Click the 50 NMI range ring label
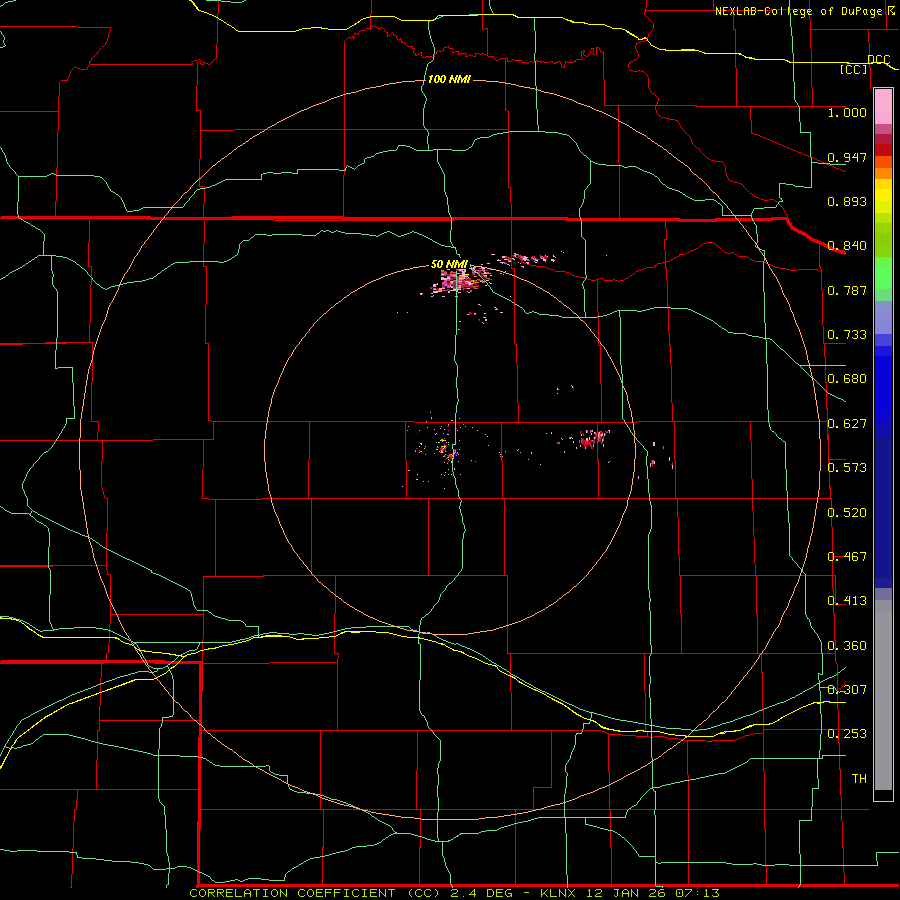The width and height of the screenshot is (900, 900). click(449, 264)
